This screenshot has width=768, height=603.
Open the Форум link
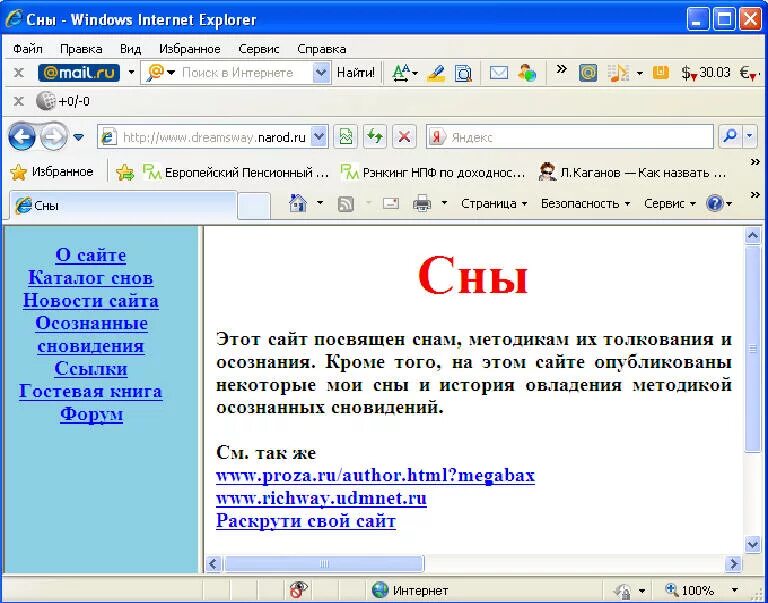click(91, 414)
